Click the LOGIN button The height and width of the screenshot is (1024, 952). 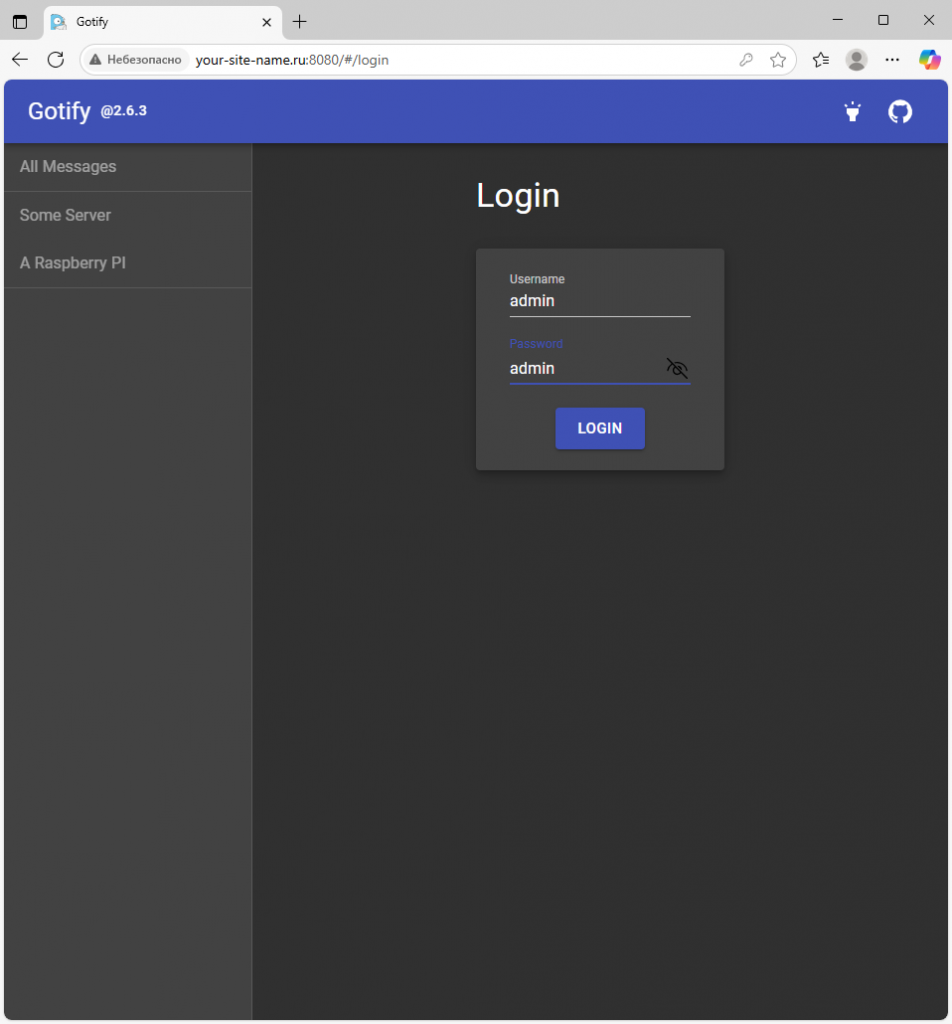[599, 428]
